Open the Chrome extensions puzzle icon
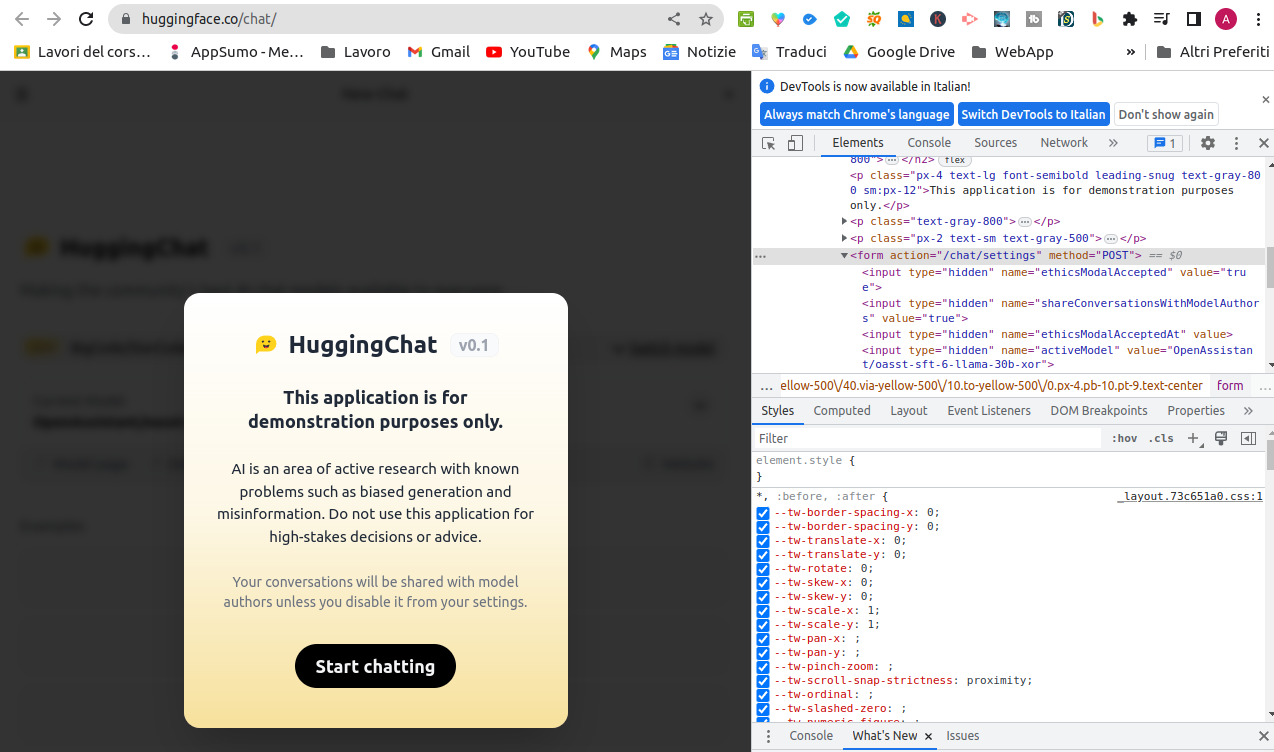This screenshot has height=752, width=1274. pyautogui.click(x=1129, y=20)
